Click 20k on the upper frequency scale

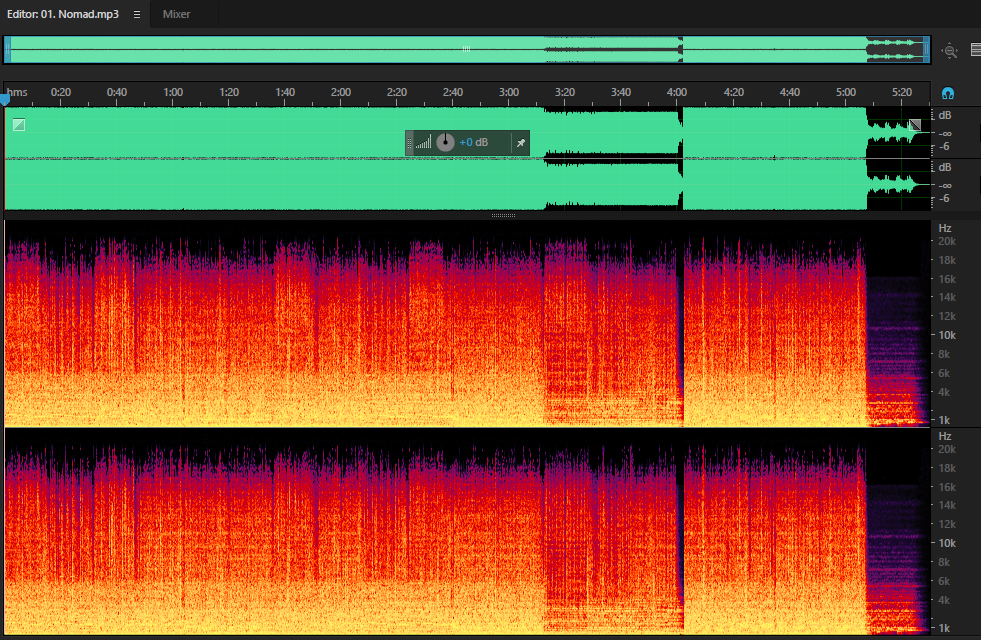click(947, 241)
